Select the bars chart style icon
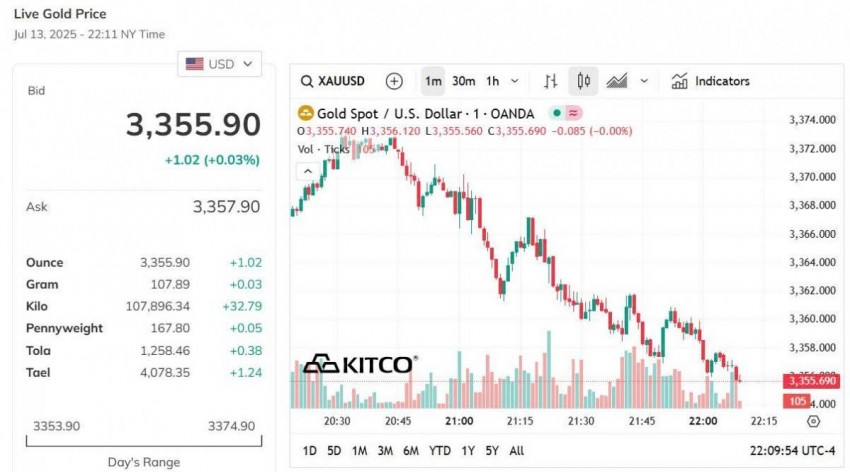This screenshot has width=850, height=472. (x=550, y=81)
